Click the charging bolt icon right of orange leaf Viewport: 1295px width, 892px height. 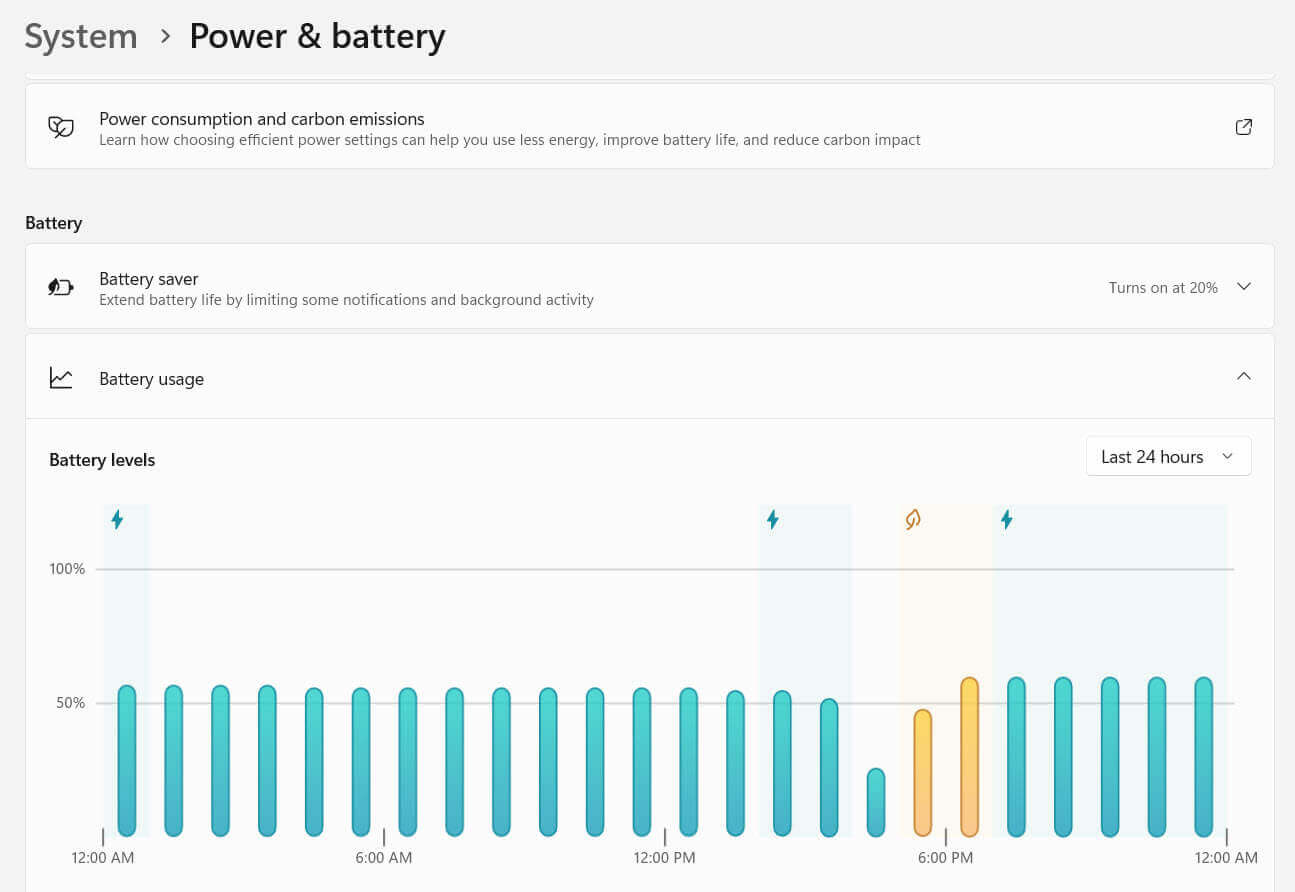click(x=1007, y=519)
